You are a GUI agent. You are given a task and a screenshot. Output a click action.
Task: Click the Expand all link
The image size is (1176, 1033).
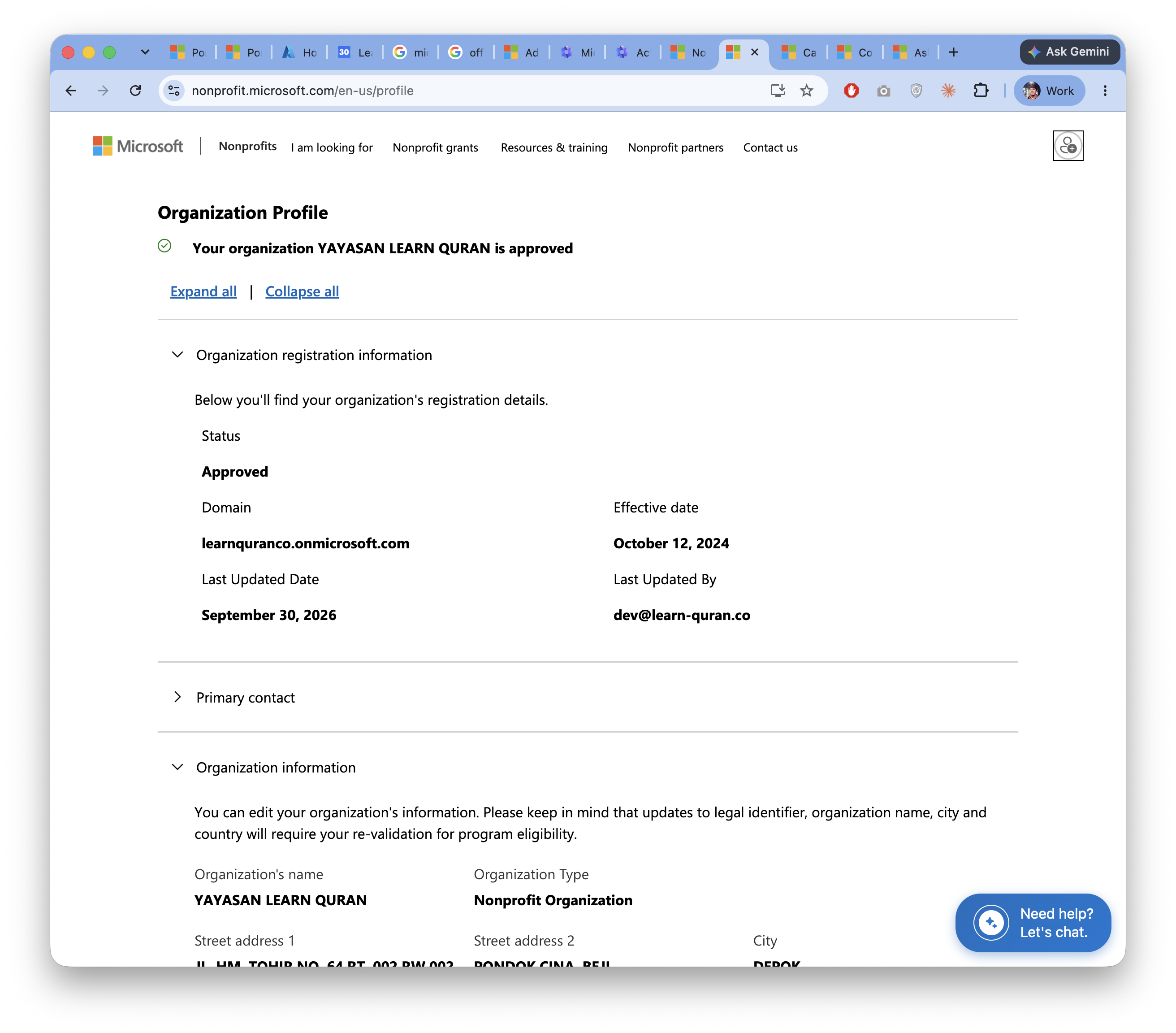pyautogui.click(x=203, y=291)
